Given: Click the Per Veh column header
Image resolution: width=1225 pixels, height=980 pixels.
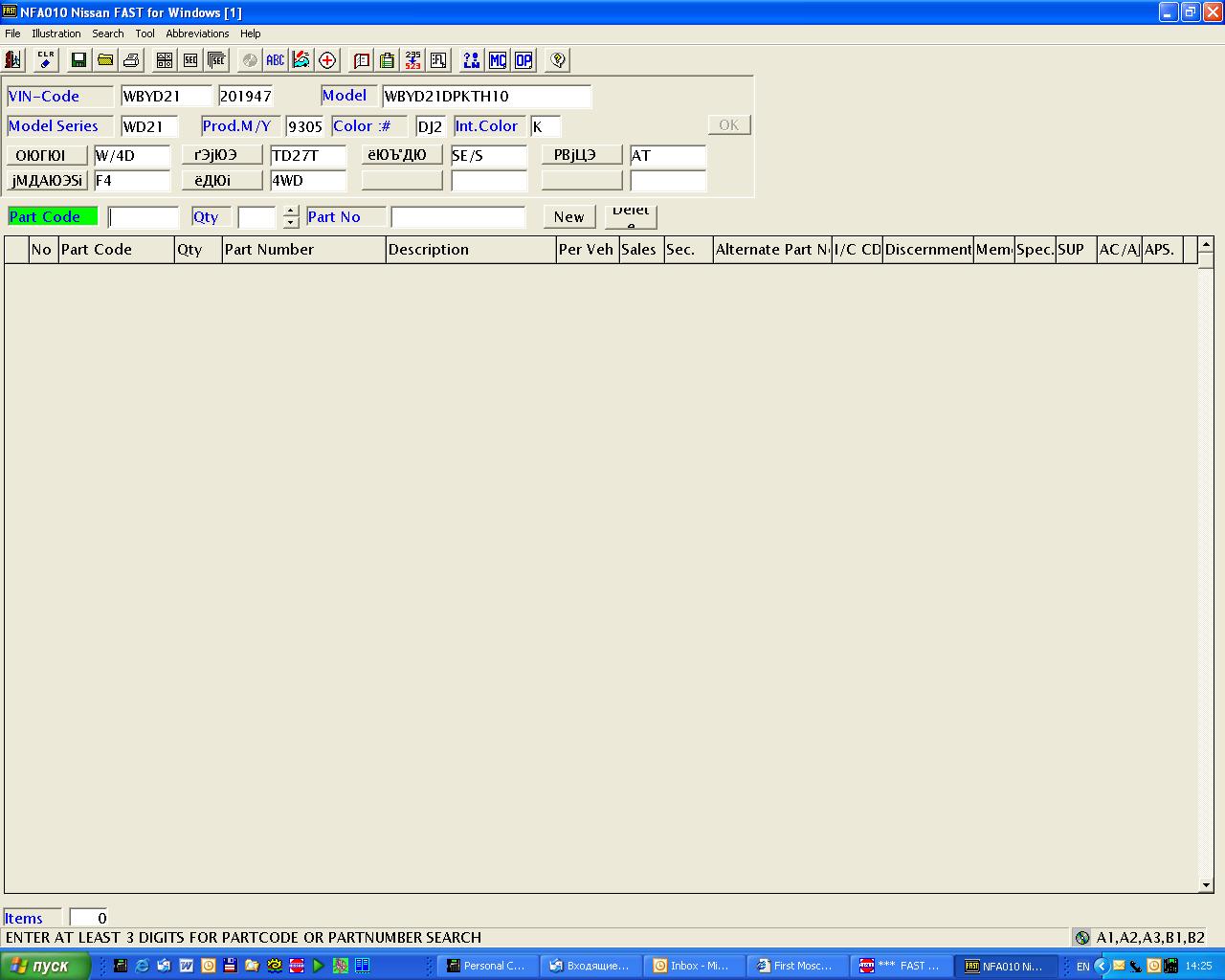Looking at the screenshot, I should (588, 250).
